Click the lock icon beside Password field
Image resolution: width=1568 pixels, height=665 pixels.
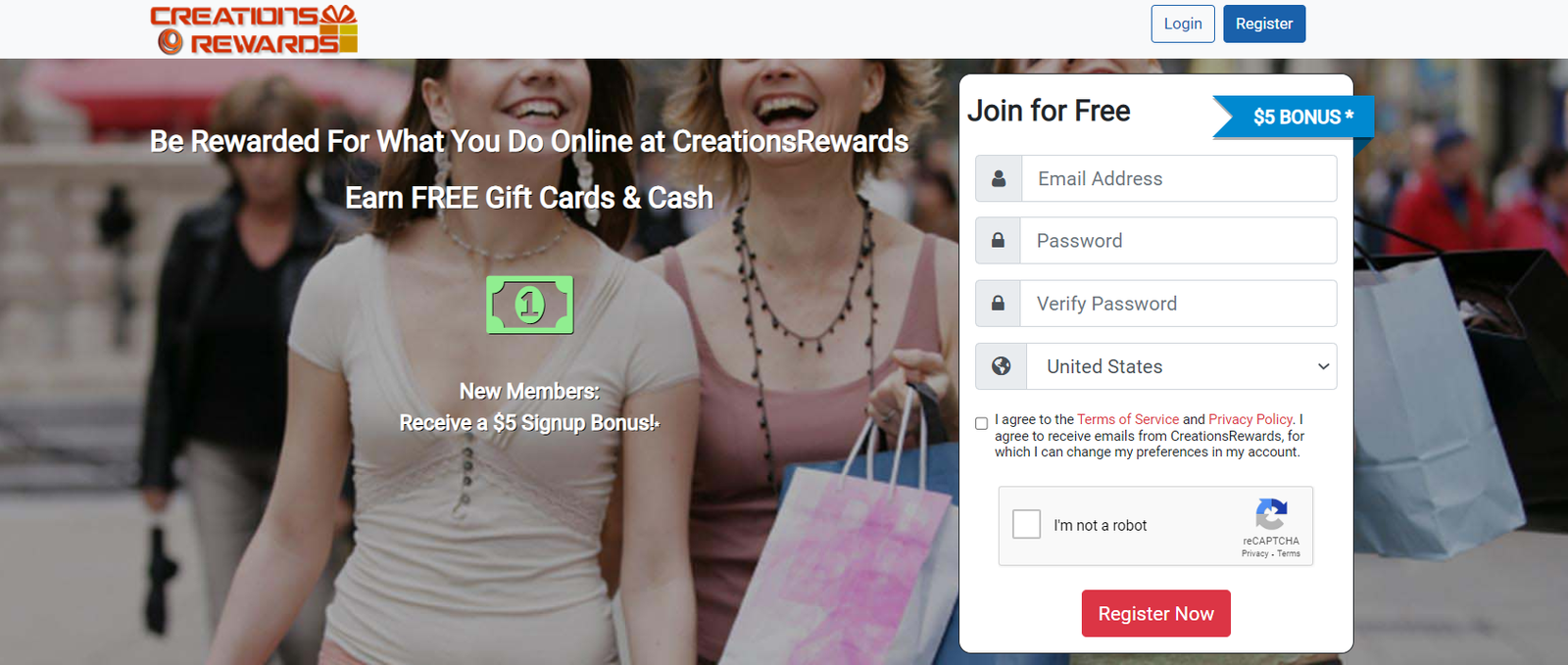(998, 240)
